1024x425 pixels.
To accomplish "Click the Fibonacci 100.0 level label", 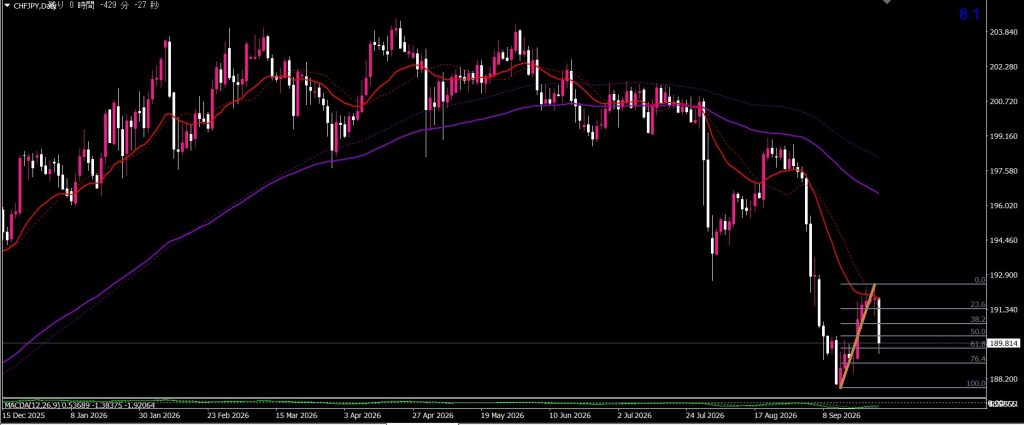I will (976, 384).
